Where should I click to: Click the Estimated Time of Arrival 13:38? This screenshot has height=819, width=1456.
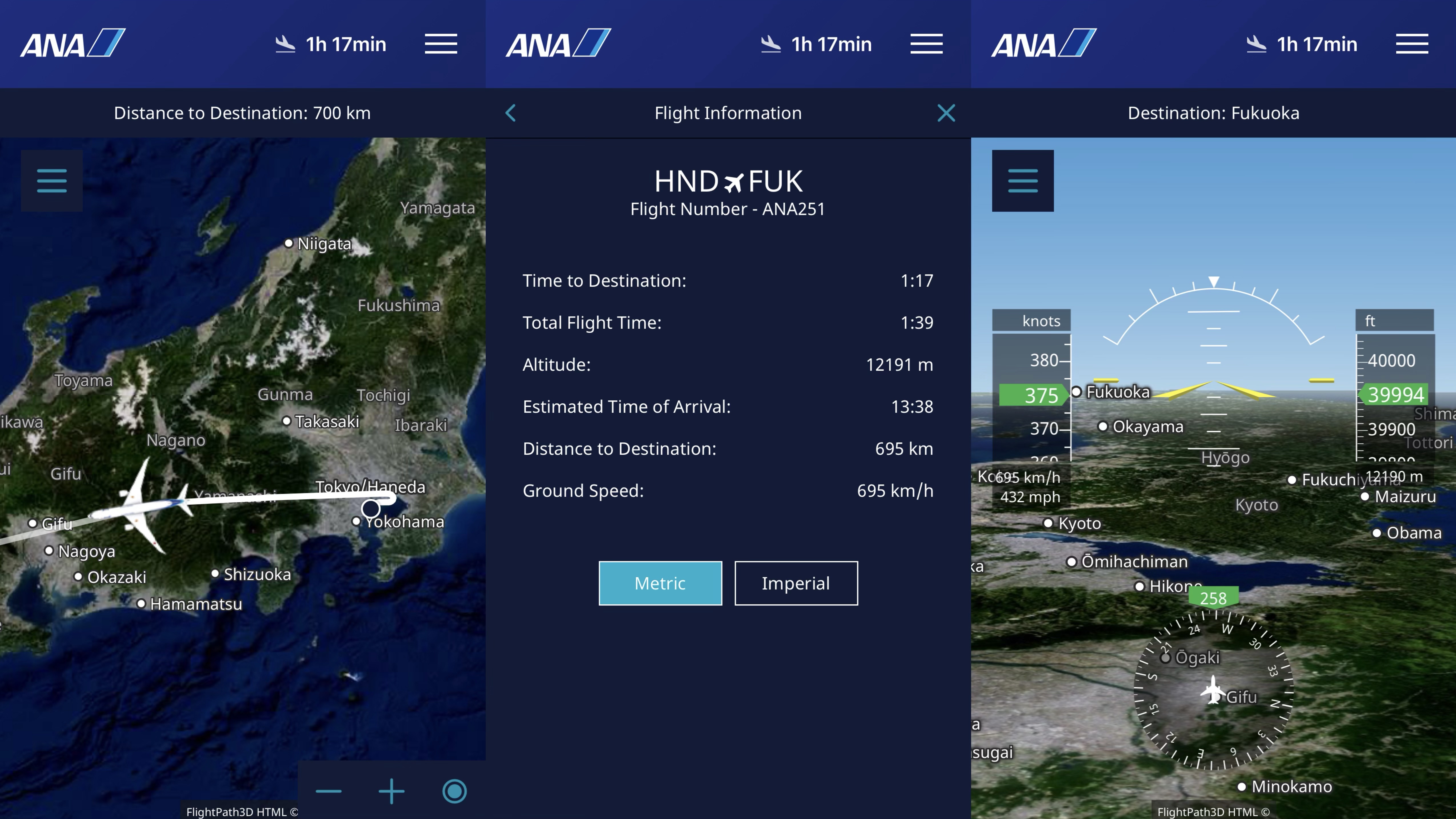coord(912,407)
